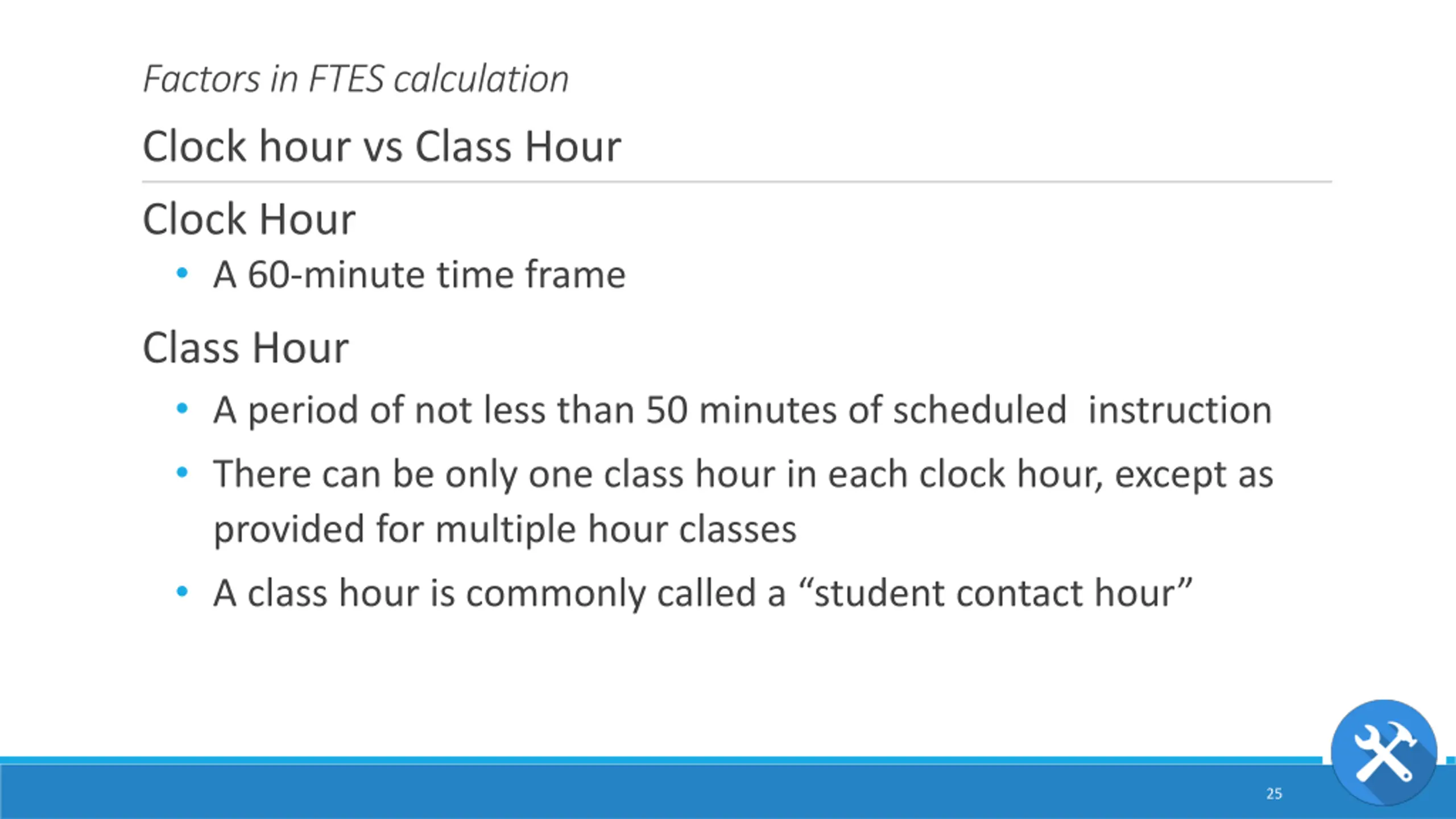Image resolution: width=1456 pixels, height=819 pixels.
Task: Click the slide number 25
Action: click(1274, 793)
